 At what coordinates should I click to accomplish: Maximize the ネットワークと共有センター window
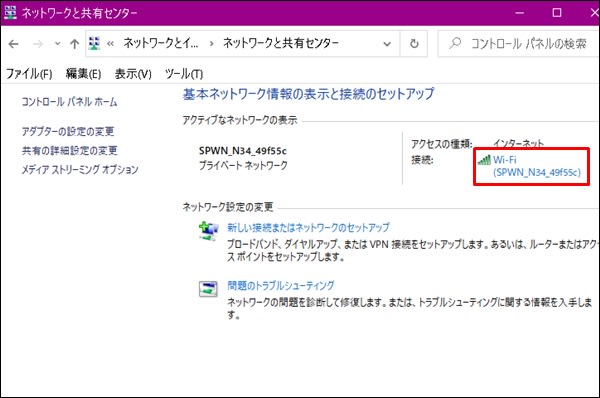(557, 13)
